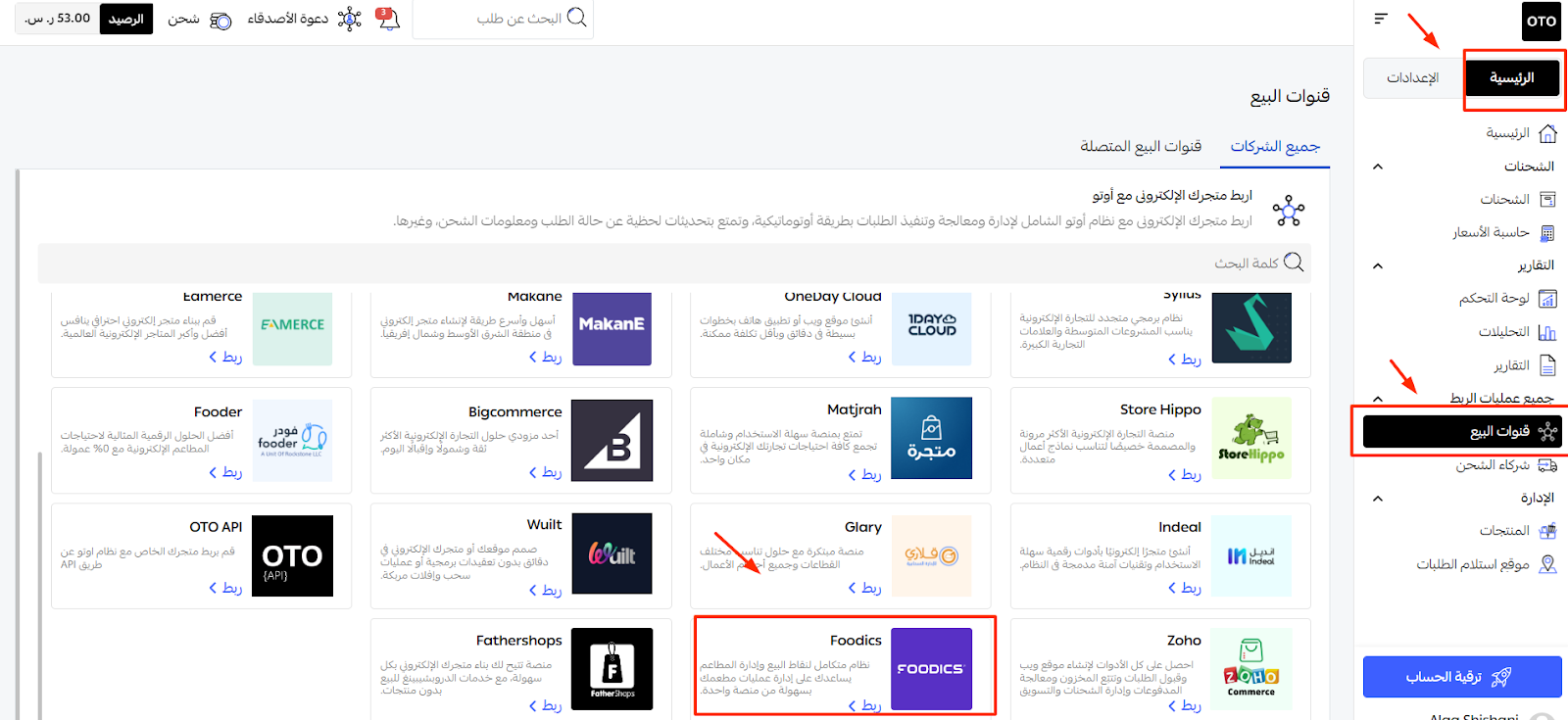1568x720 pixels.
Task: Open التحليلات analytics chart icon
Action: point(1548,332)
